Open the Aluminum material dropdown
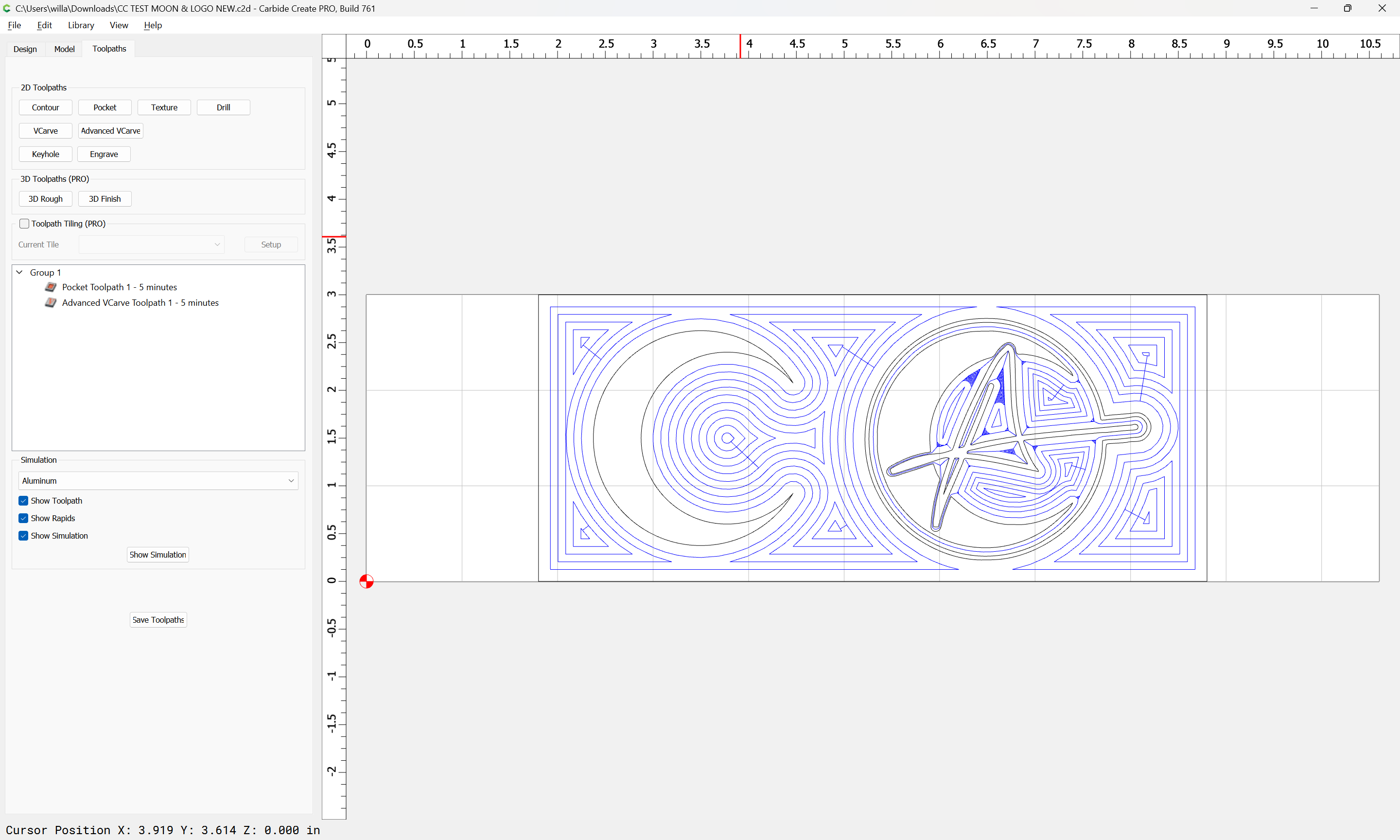1400x840 pixels. tap(158, 481)
